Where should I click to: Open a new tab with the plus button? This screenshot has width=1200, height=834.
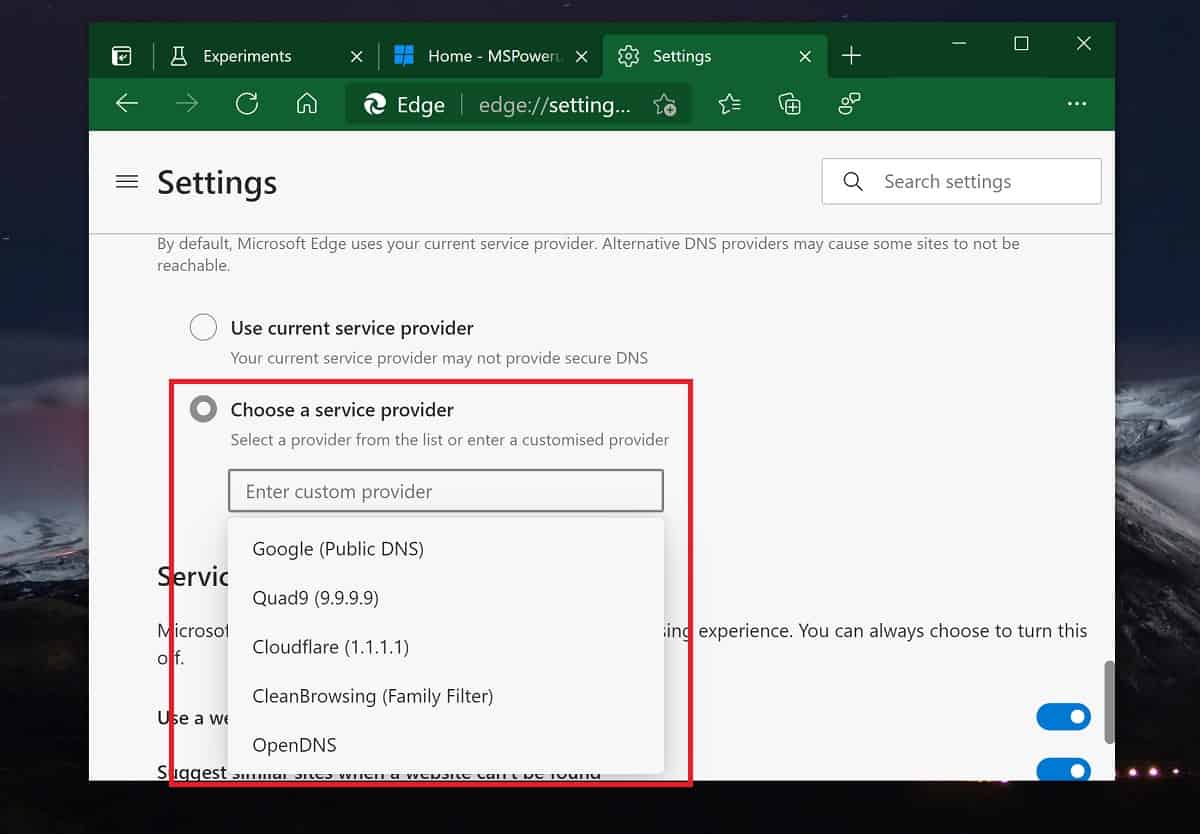pyautogui.click(x=851, y=56)
